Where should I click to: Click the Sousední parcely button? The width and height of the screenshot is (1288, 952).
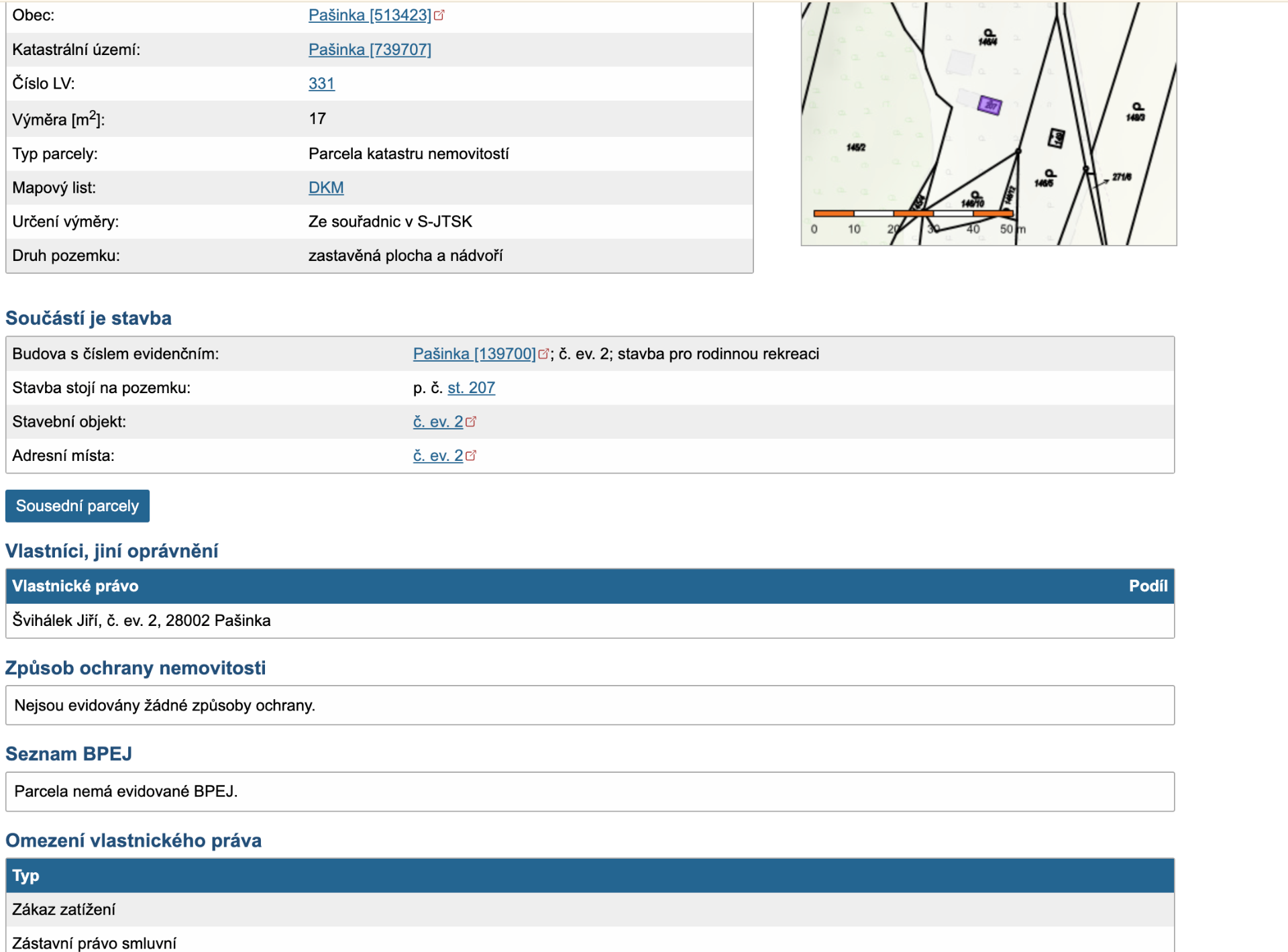coord(77,506)
